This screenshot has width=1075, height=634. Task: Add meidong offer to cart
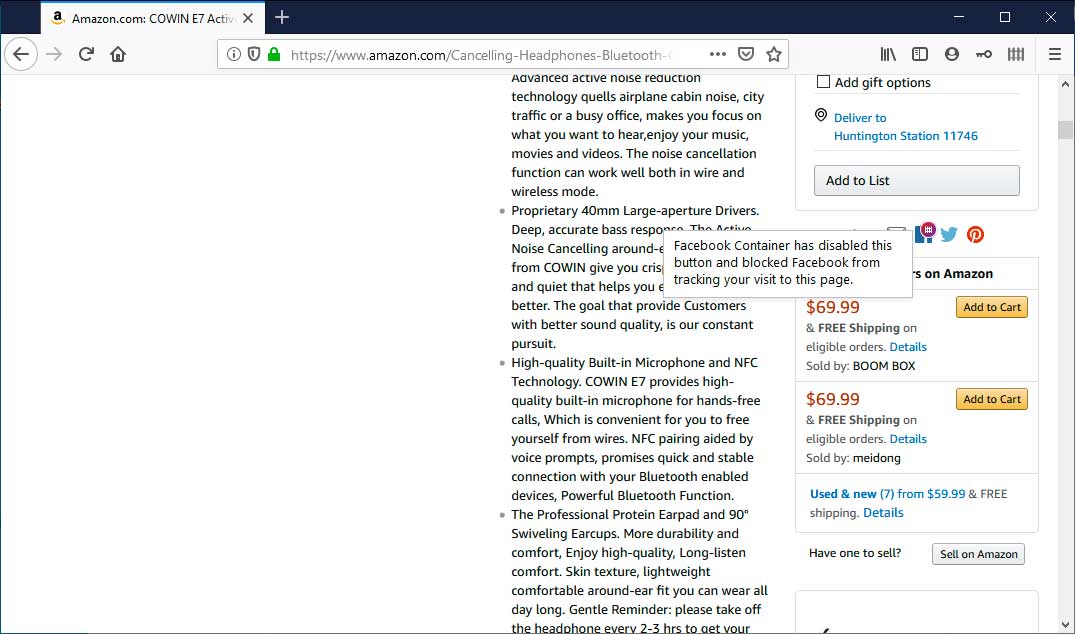991,399
